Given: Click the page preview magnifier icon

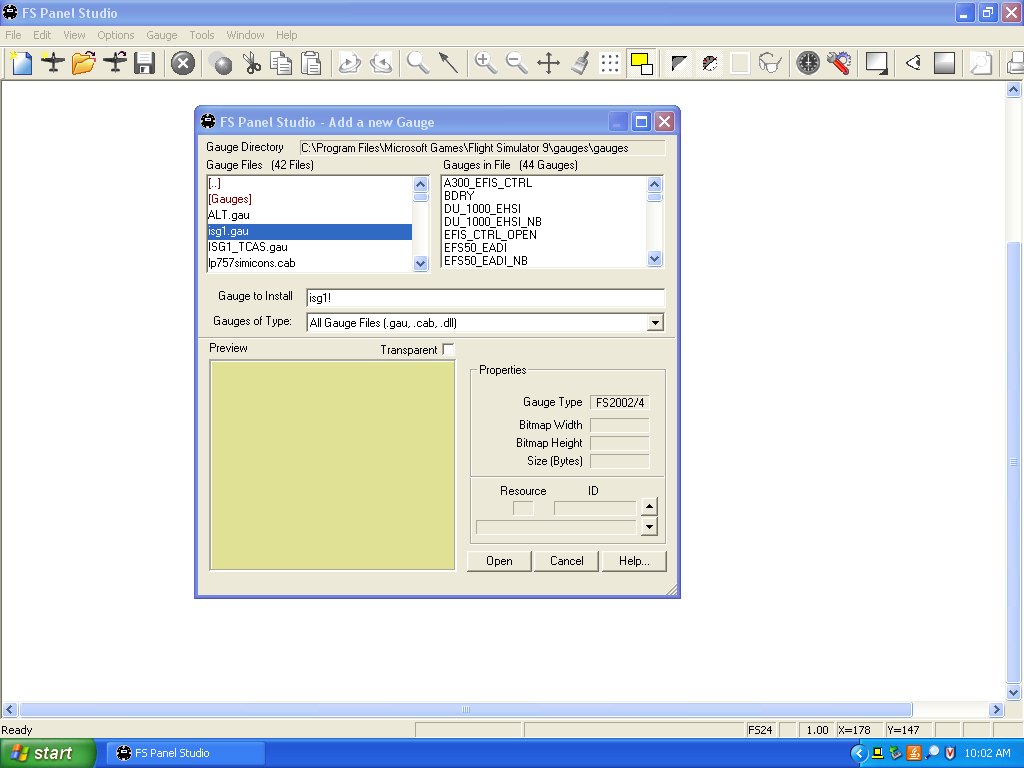Looking at the screenshot, I should (x=981, y=63).
